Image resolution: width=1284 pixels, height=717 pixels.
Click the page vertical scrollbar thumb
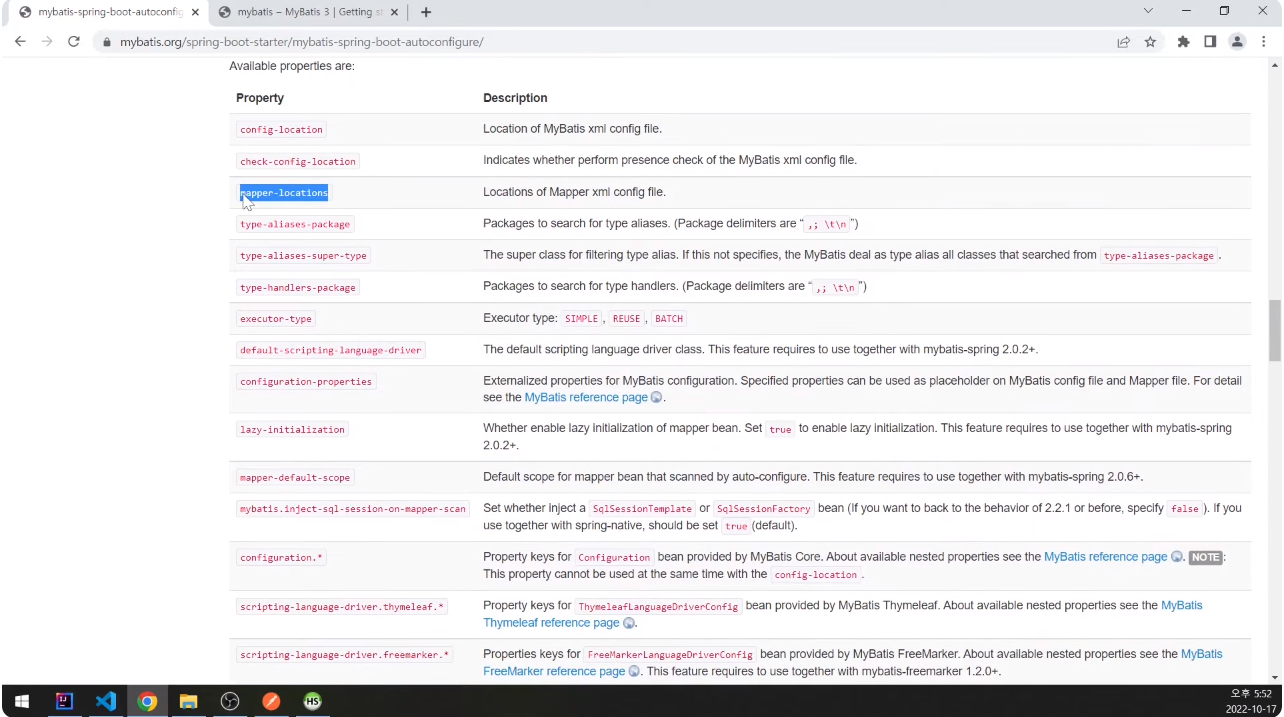point(1275,330)
